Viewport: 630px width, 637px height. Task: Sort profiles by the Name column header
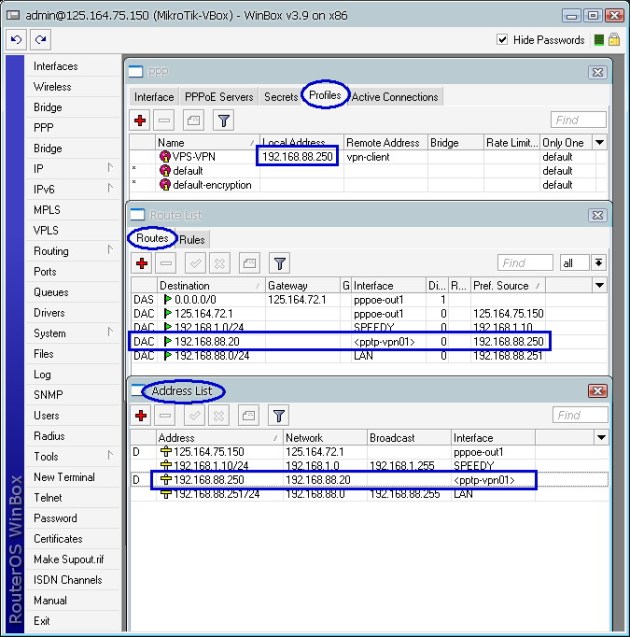coord(207,143)
